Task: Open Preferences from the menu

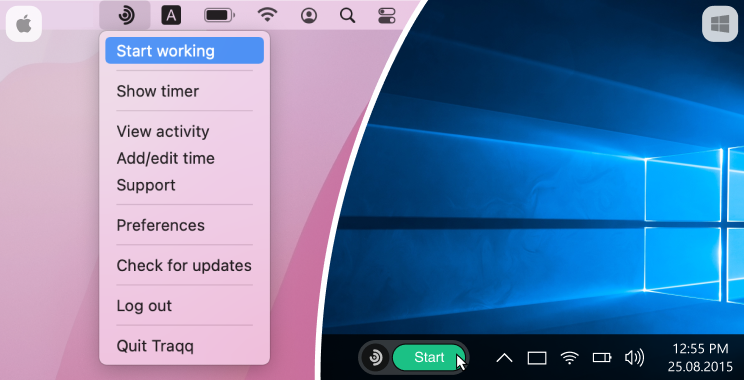Action: [x=185, y=225]
